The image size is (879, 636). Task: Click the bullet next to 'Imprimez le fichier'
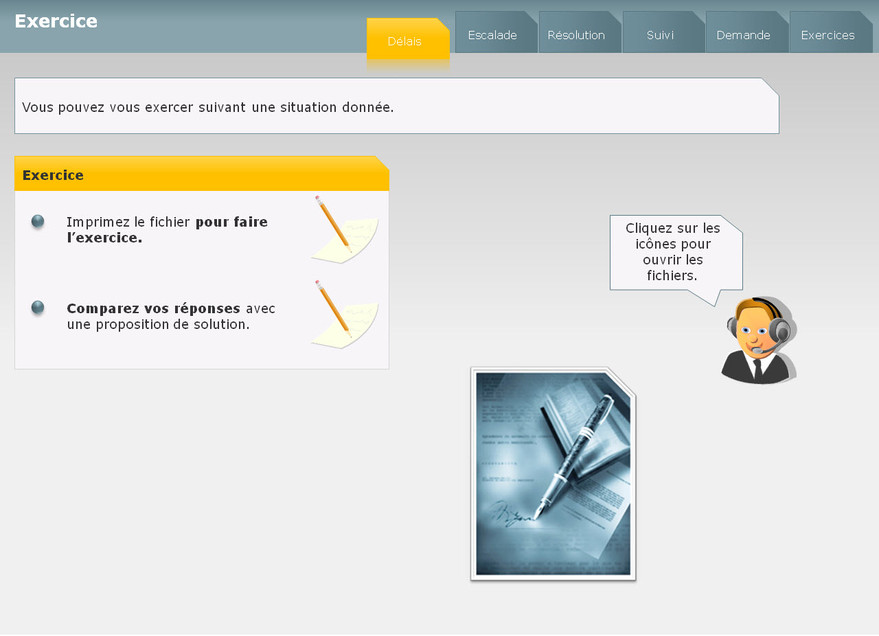(38, 222)
